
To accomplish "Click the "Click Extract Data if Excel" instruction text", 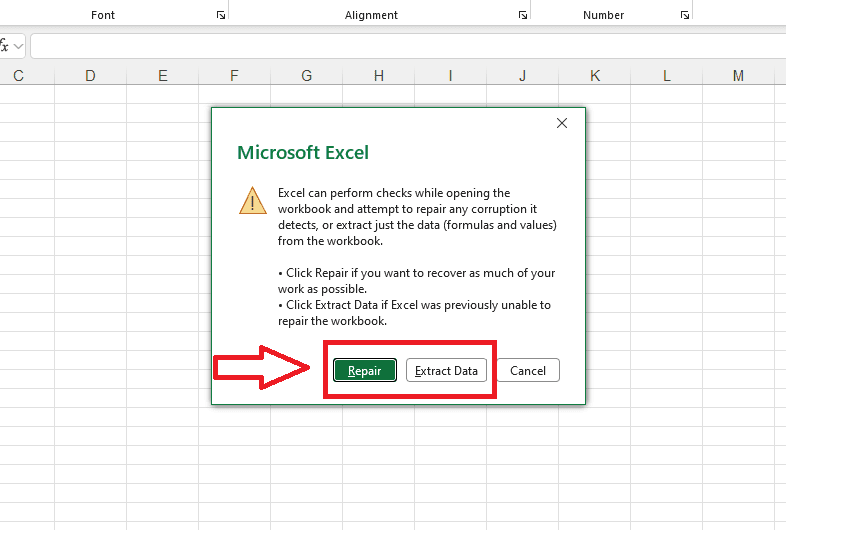I will pos(414,313).
